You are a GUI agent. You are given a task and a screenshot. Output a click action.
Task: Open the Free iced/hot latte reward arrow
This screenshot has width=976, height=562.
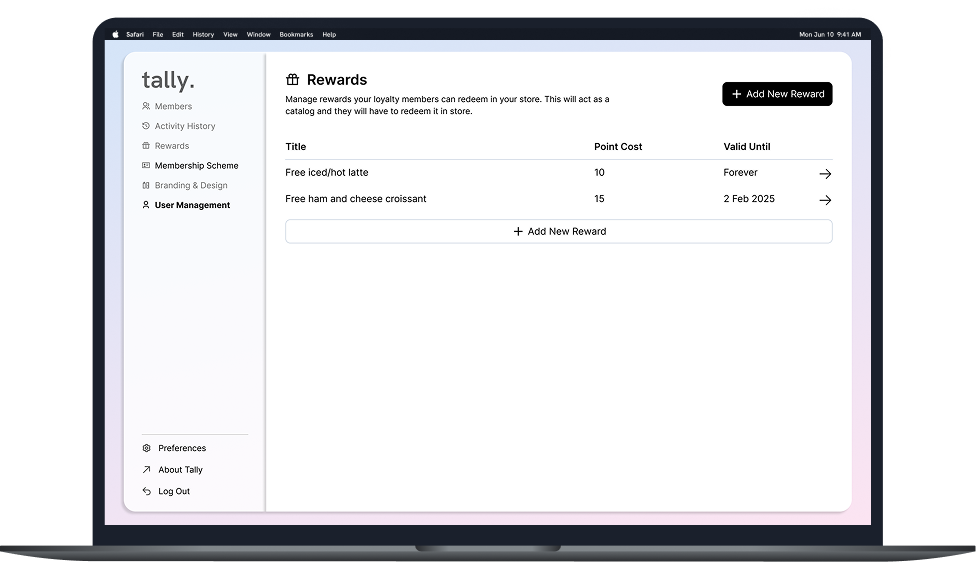pyautogui.click(x=825, y=174)
